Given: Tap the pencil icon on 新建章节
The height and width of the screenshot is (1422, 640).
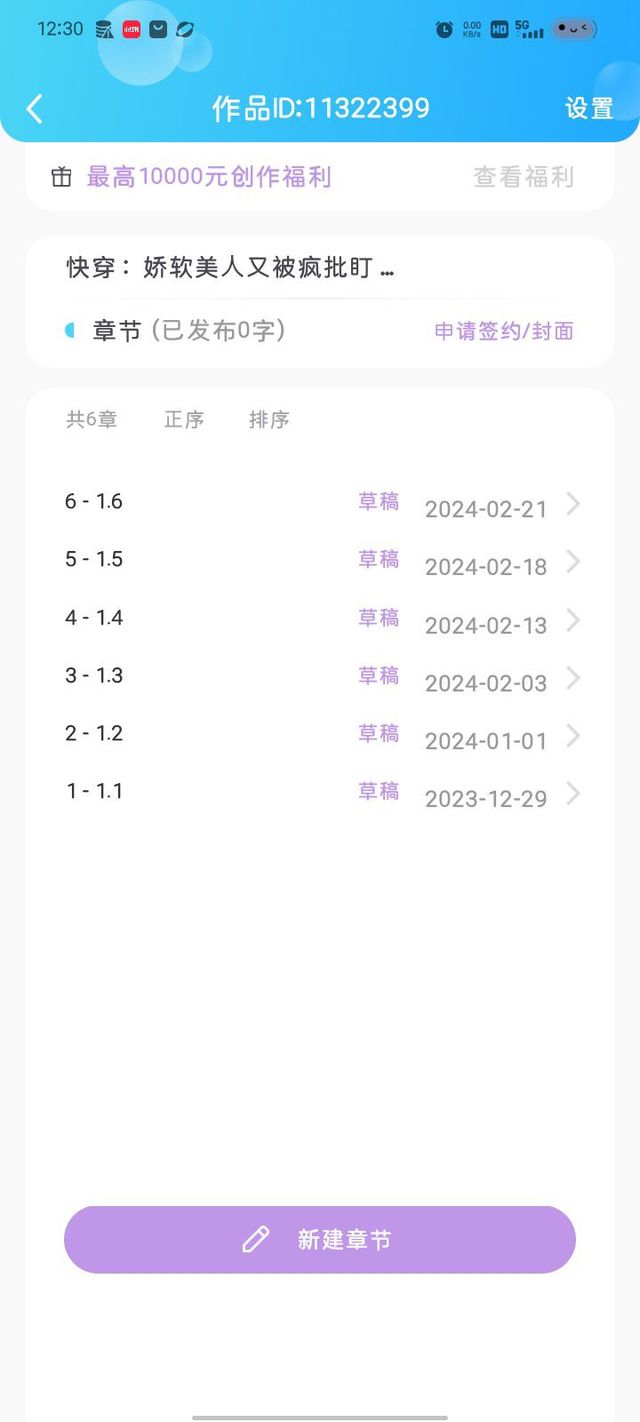Looking at the screenshot, I should pos(256,1240).
